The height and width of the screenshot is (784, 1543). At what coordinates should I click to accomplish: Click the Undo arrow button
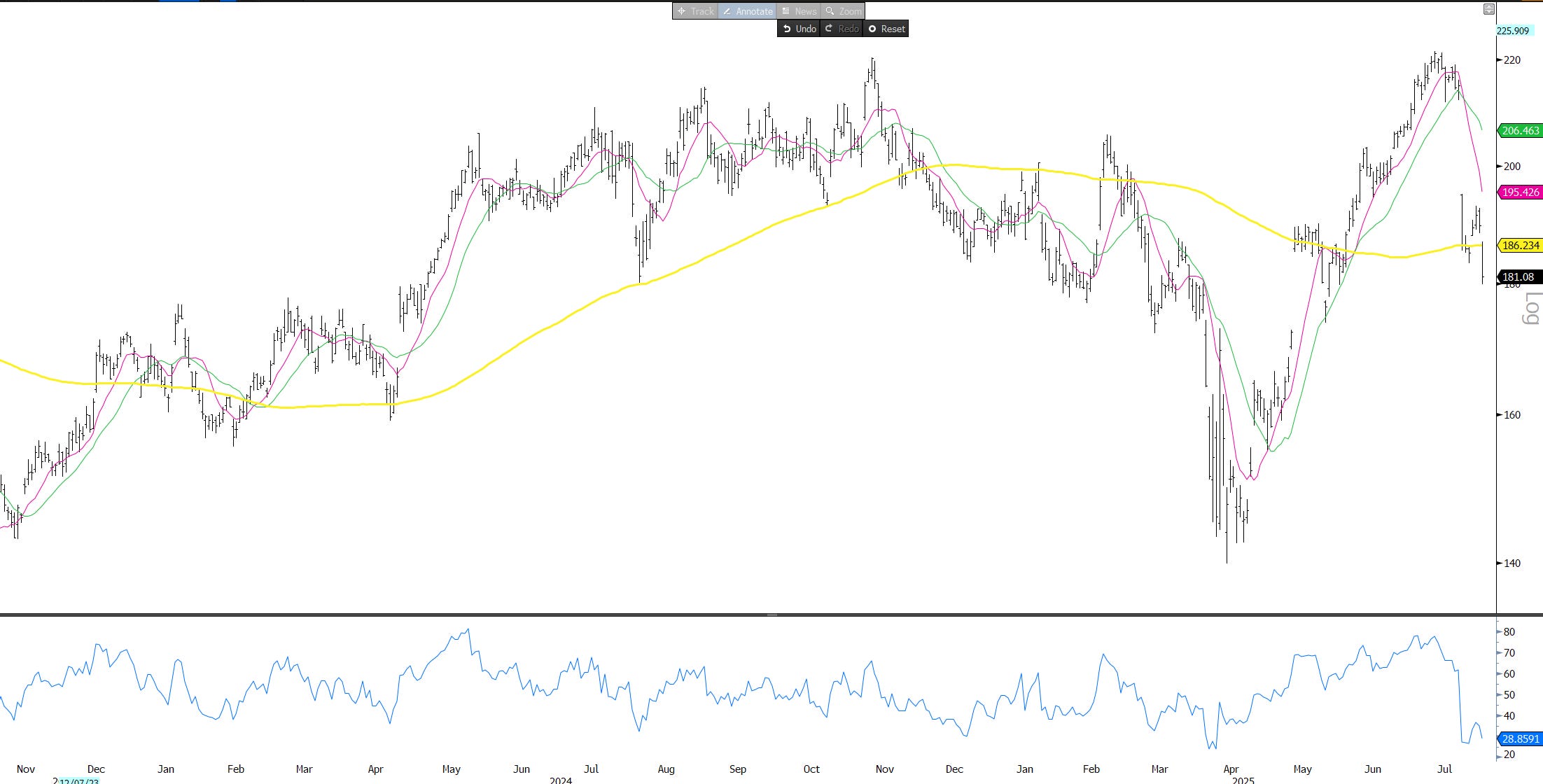click(799, 29)
